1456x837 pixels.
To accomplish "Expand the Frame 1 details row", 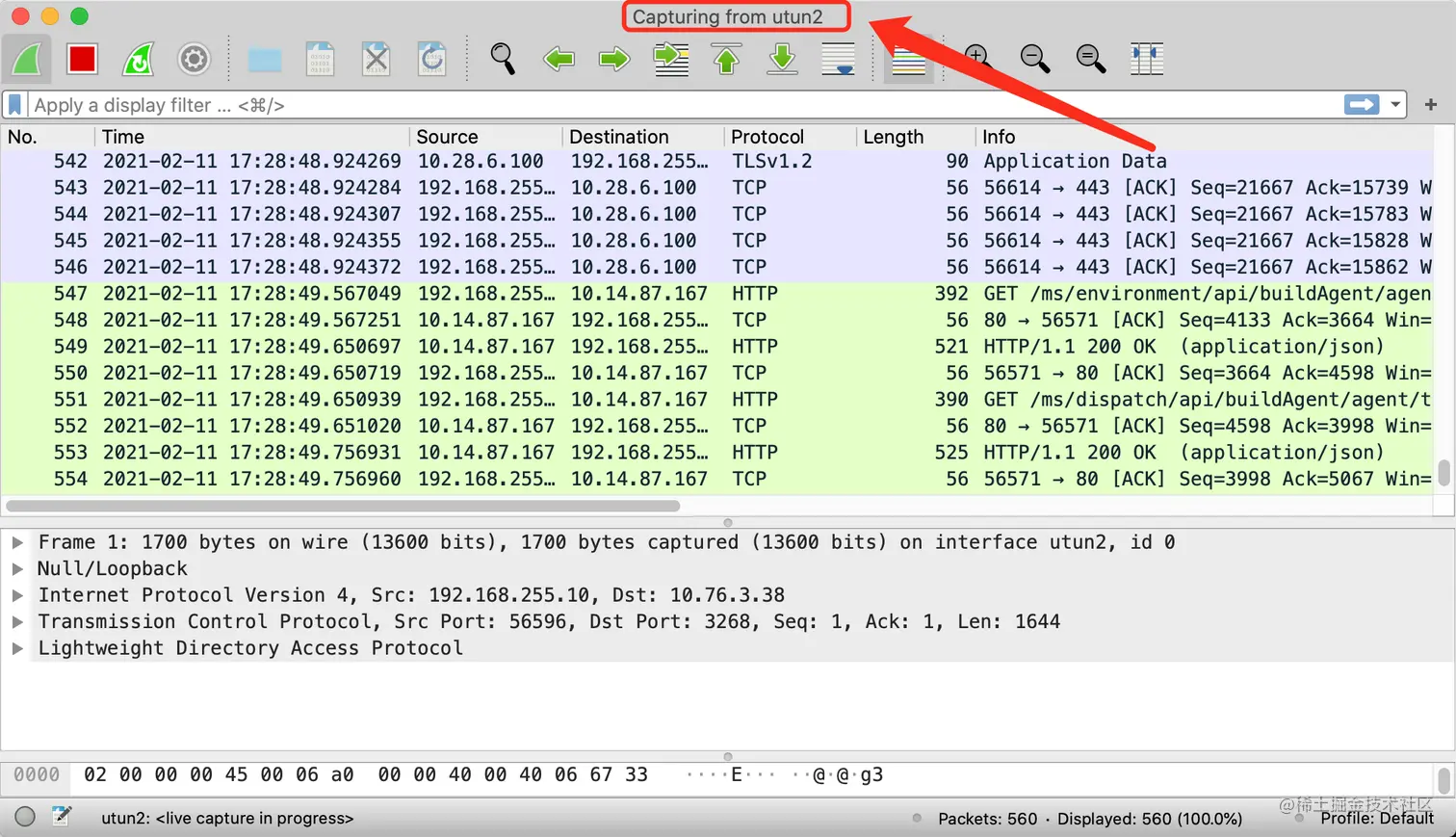I will [17, 542].
